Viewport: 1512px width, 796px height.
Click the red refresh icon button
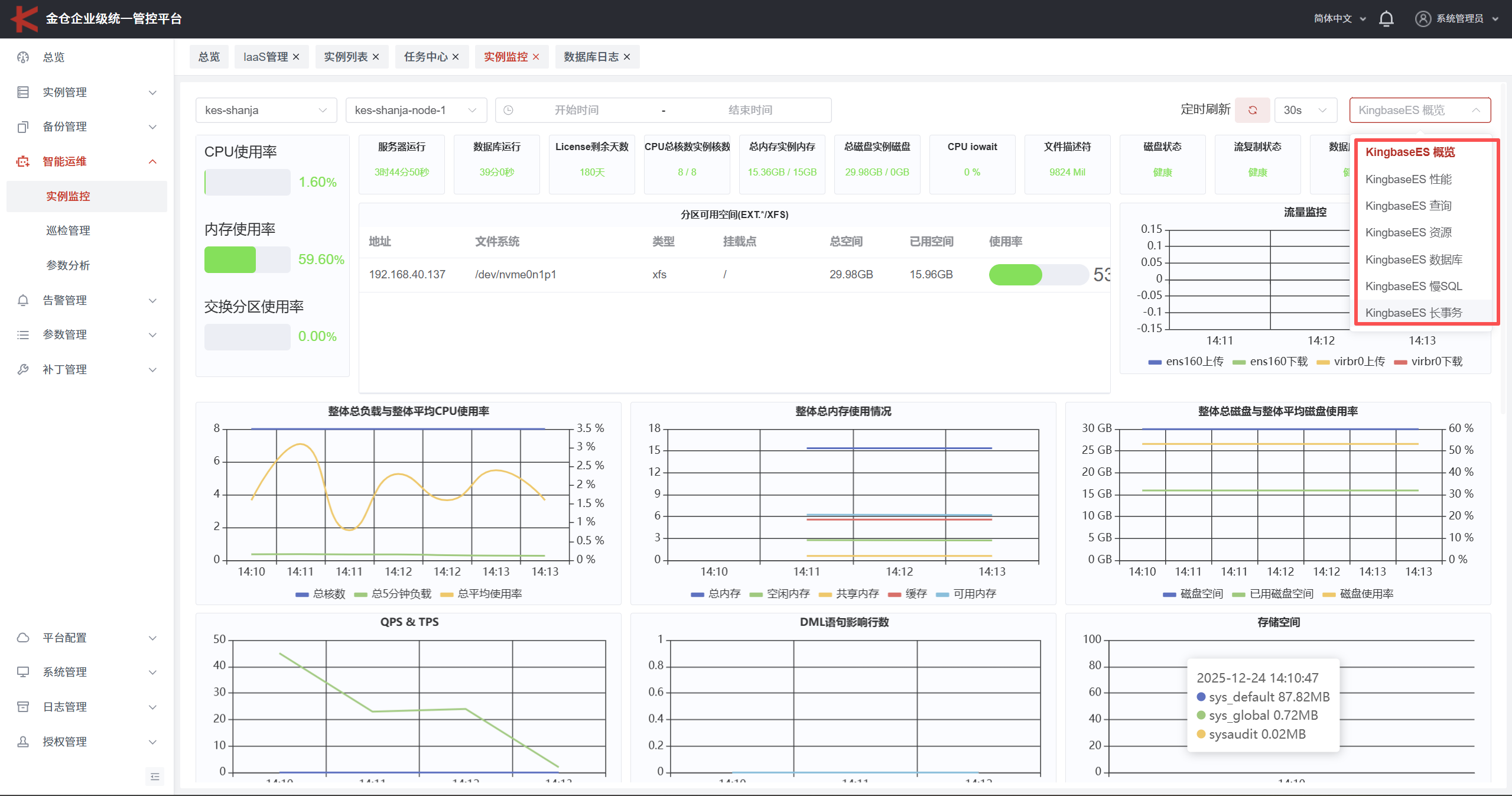[x=1252, y=111]
